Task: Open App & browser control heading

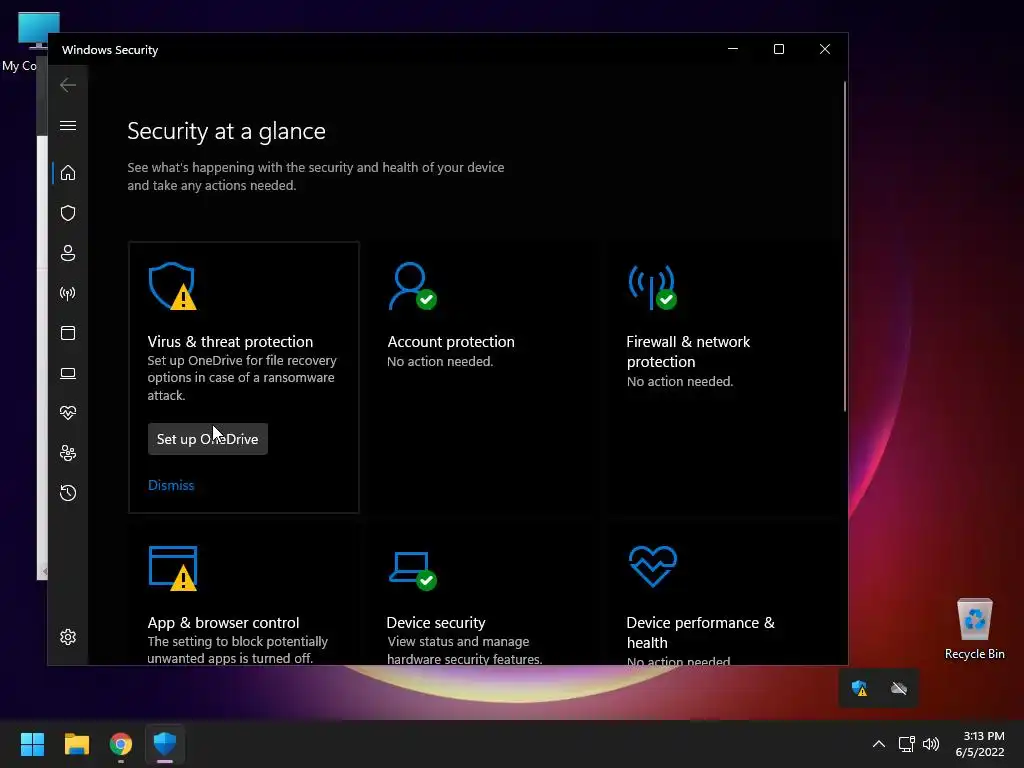Action: pos(223,622)
